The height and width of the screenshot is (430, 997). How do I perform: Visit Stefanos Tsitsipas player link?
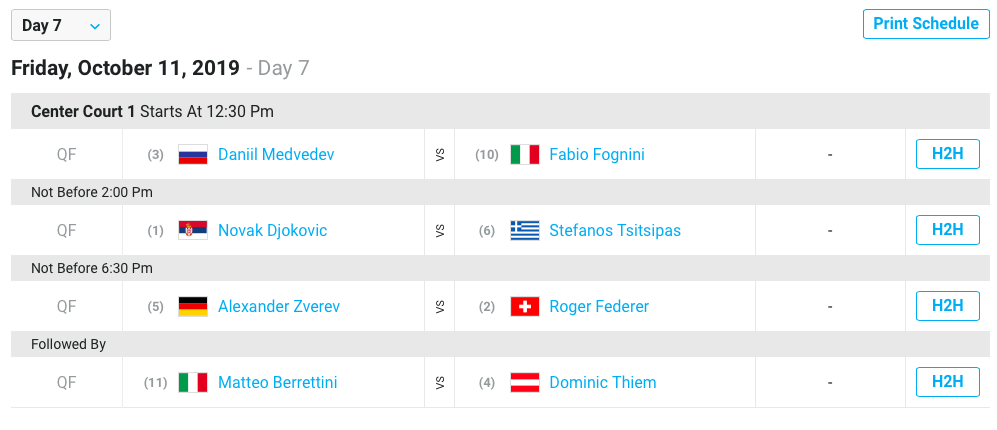(615, 230)
